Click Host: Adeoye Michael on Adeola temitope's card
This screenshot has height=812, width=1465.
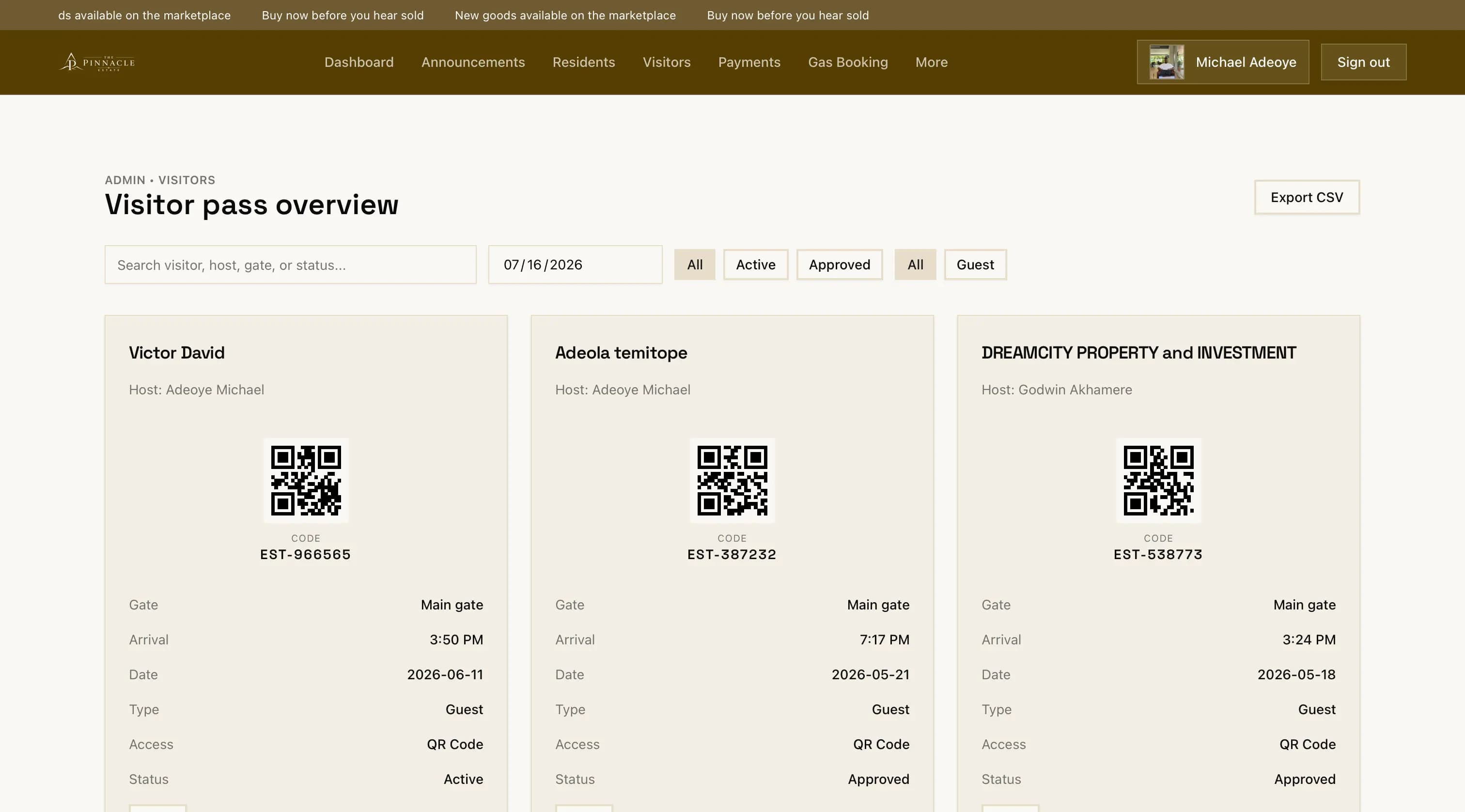coord(623,390)
